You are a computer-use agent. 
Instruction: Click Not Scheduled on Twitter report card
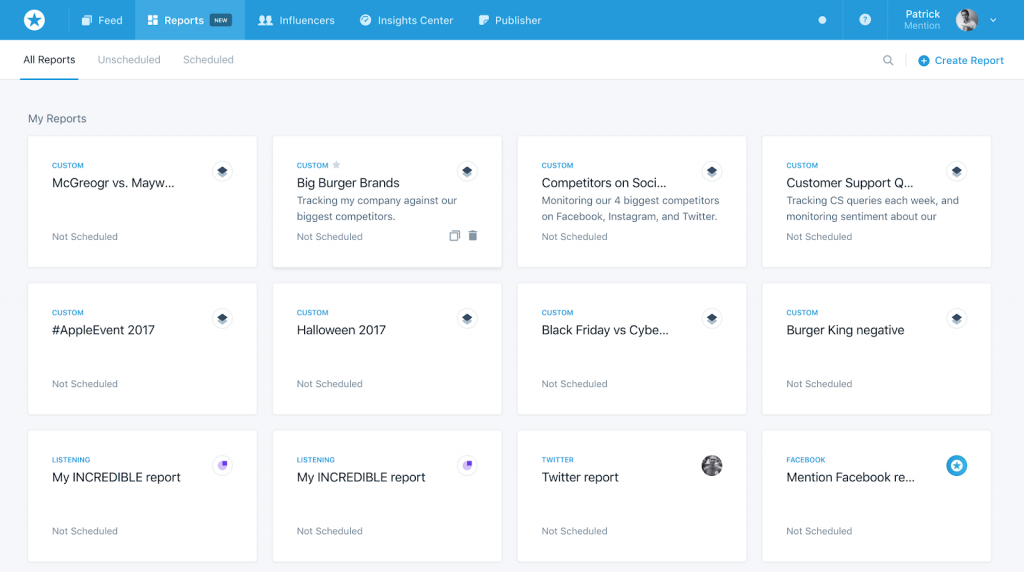[574, 531]
